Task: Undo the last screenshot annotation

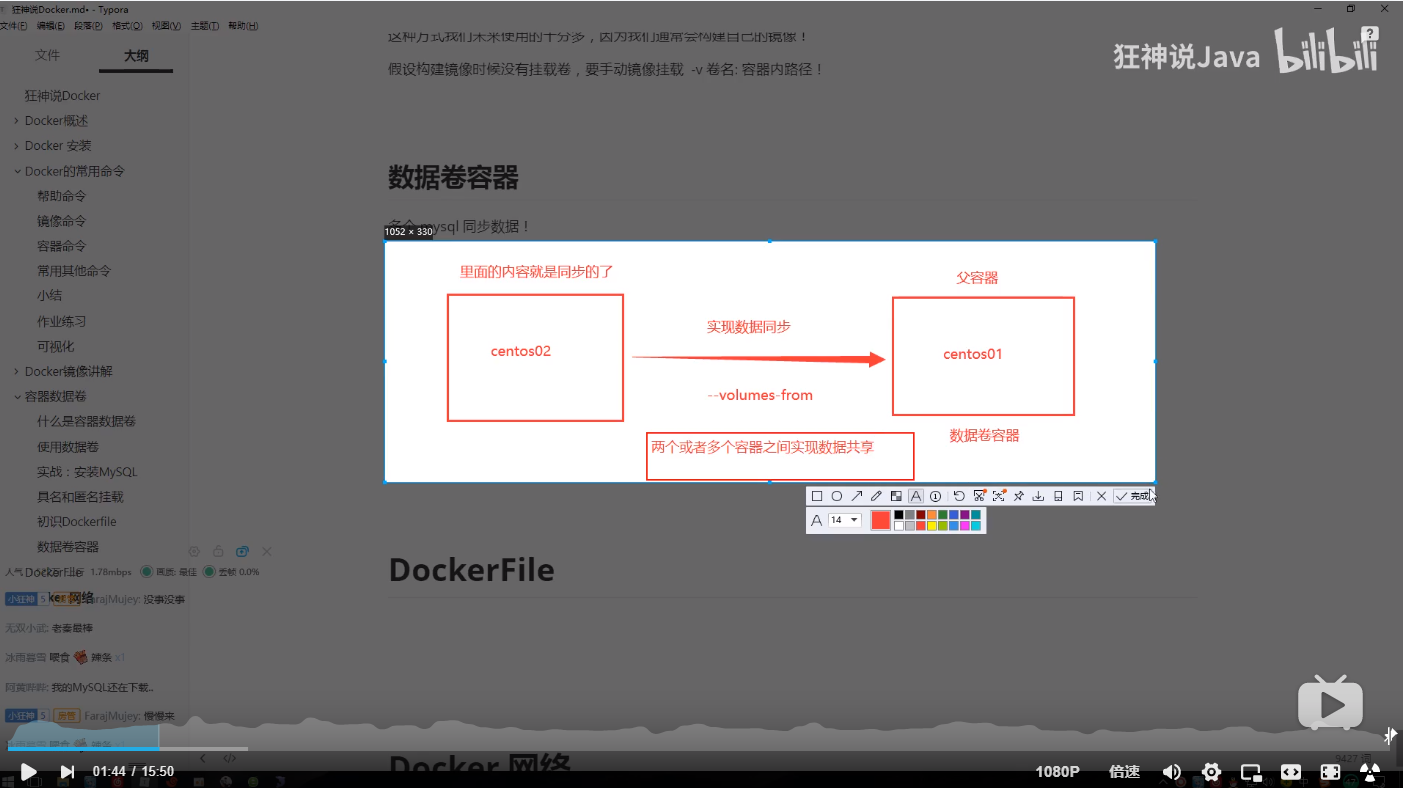Action: pos(959,496)
